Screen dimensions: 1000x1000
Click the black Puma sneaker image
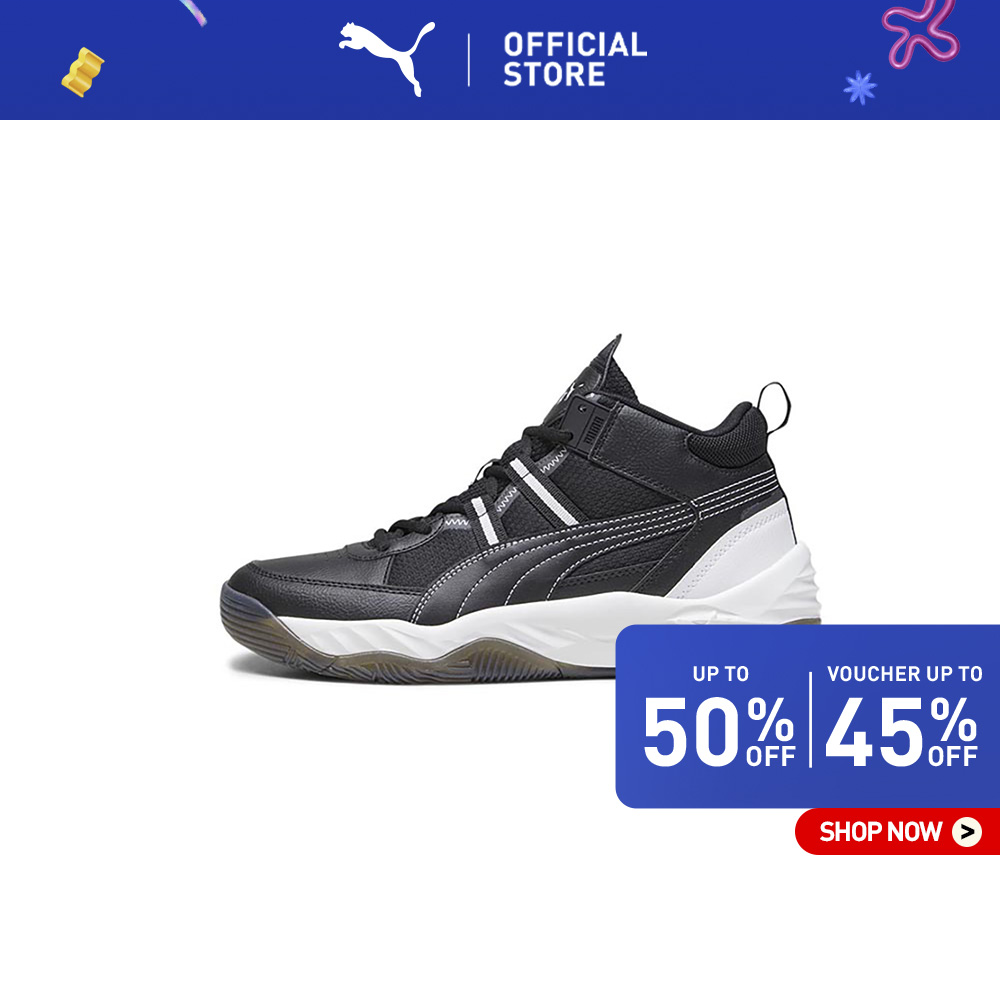click(x=520, y=509)
